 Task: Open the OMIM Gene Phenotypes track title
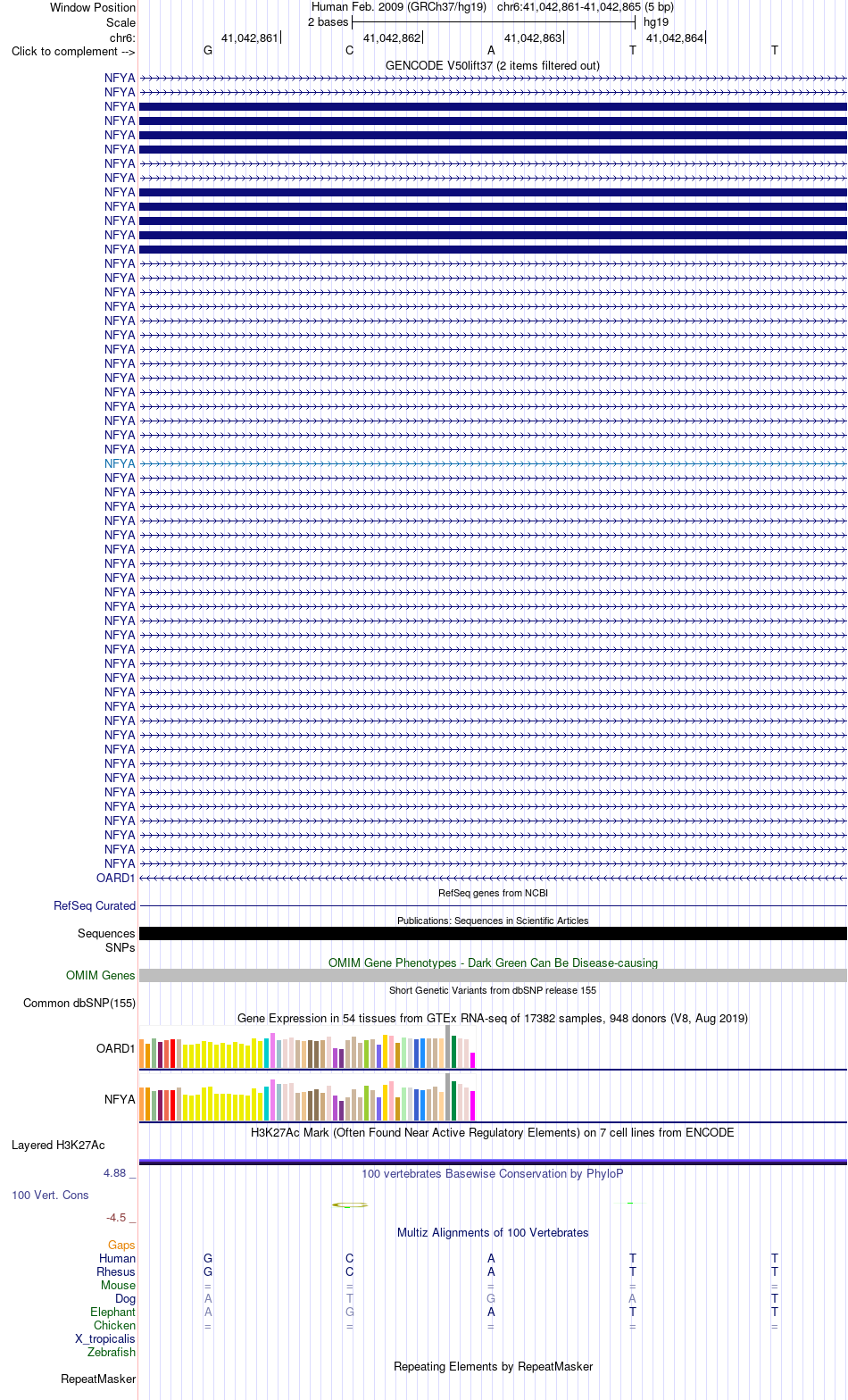point(493,962)
